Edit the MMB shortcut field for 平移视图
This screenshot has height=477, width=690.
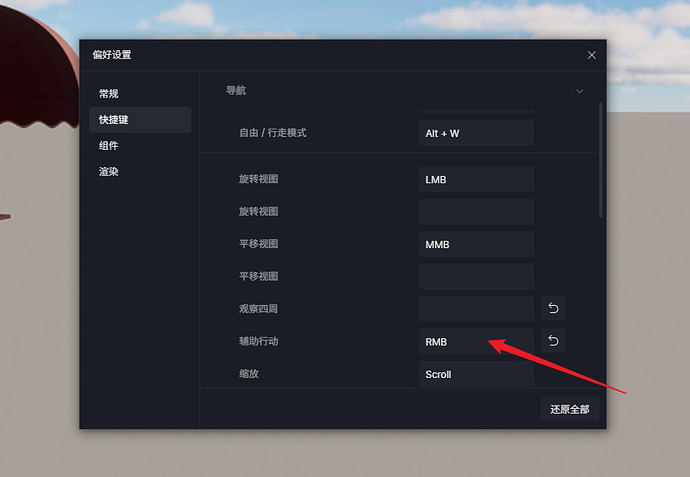(x=477, y=244)
